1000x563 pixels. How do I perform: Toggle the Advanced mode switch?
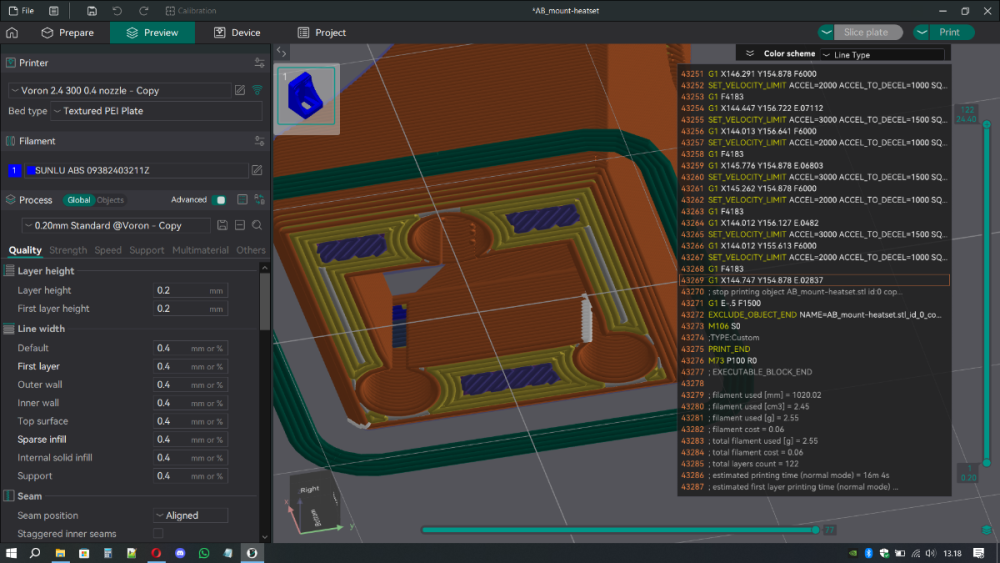(219, 200)
